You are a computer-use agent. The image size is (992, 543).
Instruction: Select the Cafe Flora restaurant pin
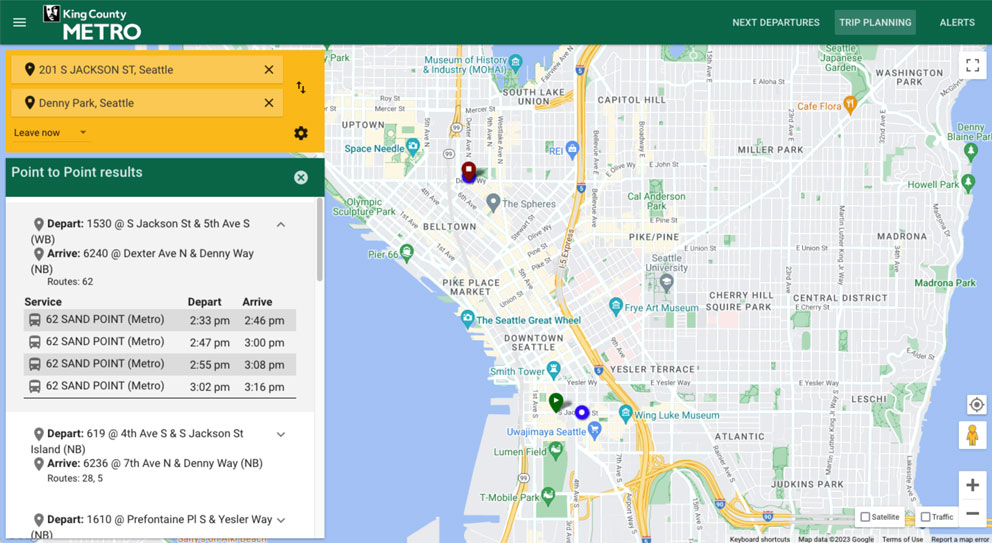(850, 104)
